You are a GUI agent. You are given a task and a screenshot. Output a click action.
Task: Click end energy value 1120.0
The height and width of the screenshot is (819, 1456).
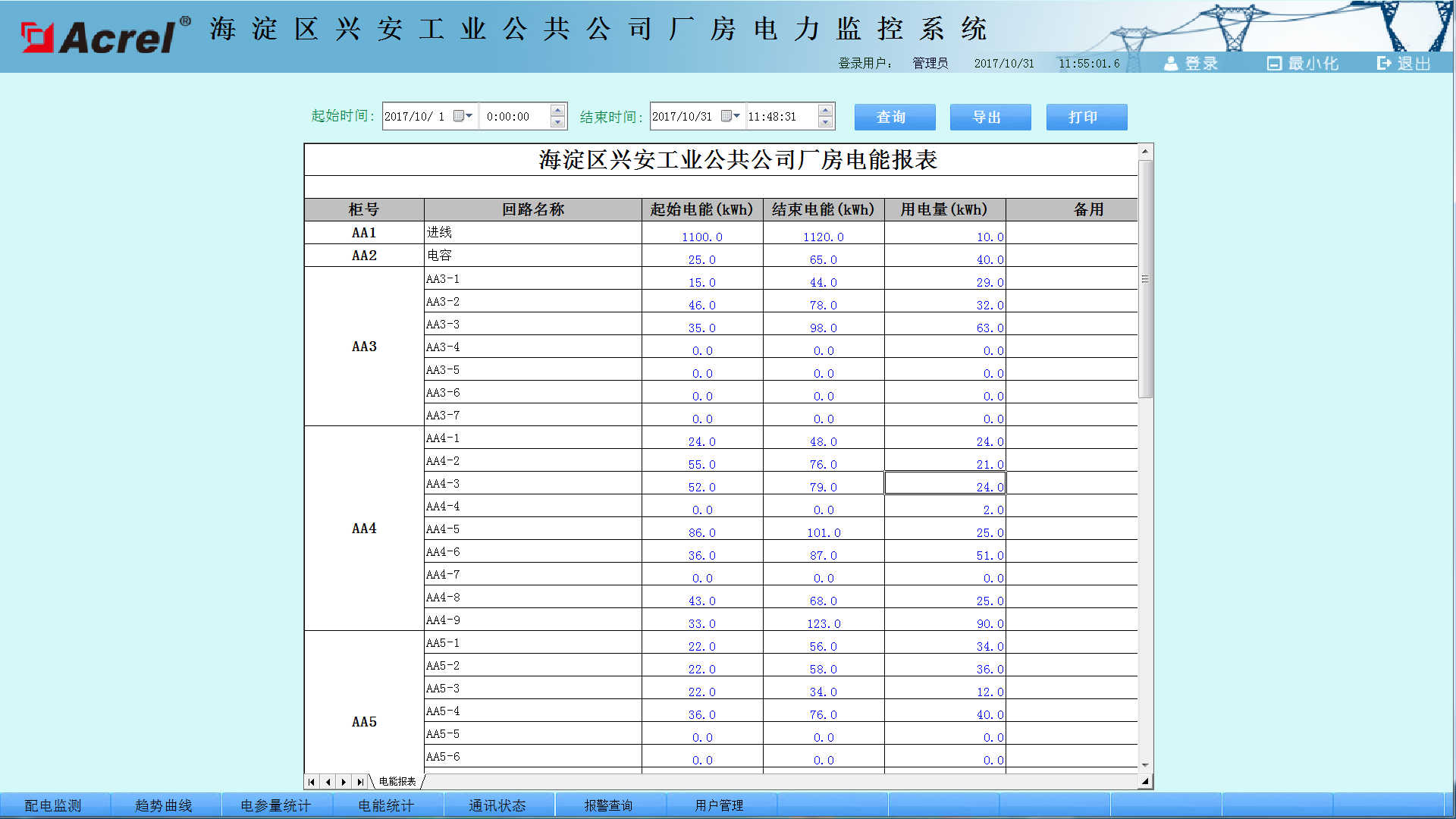[x=824, y=237]
